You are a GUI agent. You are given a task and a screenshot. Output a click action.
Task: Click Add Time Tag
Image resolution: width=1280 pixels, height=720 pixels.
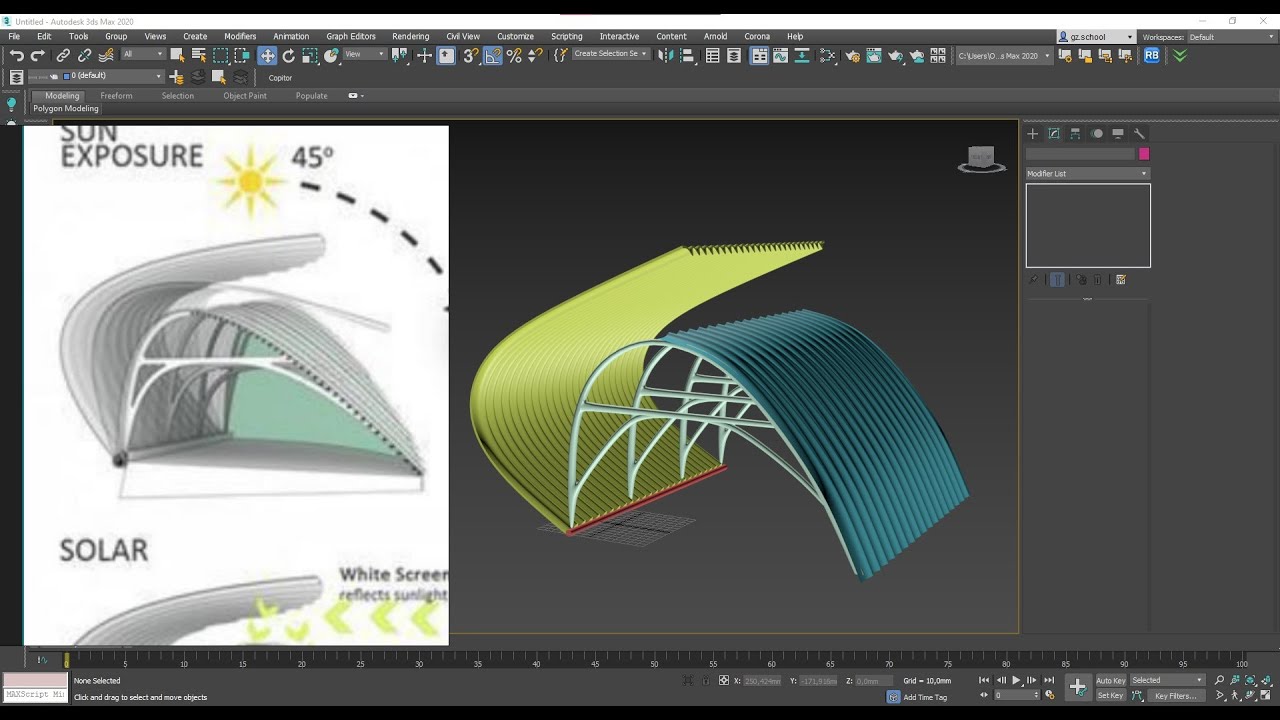[x=925, y=697]
